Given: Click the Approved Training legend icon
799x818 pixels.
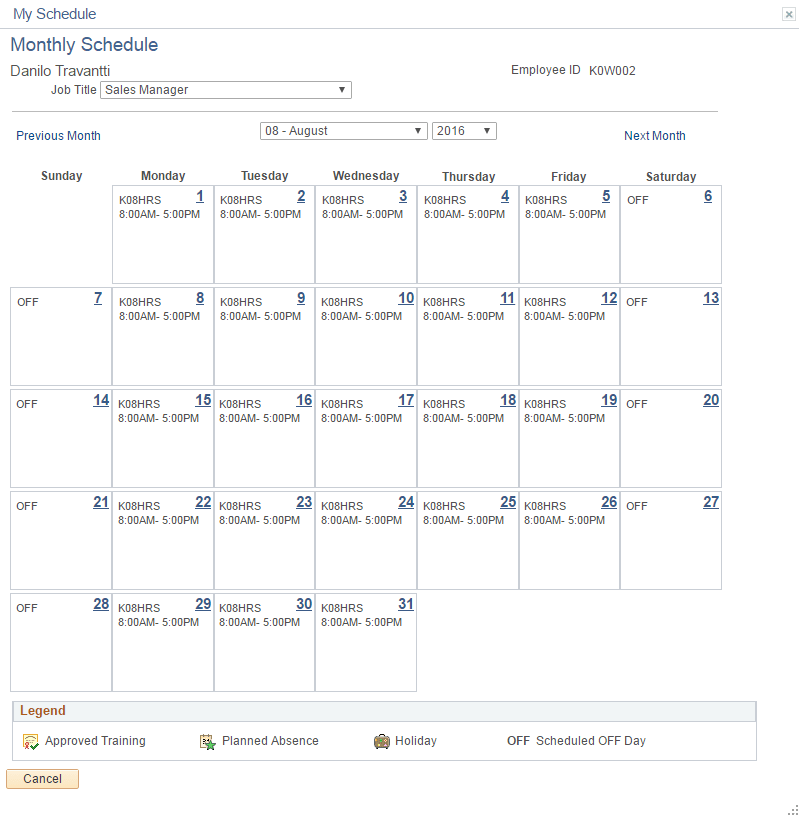Looking at the screenshot, I should point(30,741).
